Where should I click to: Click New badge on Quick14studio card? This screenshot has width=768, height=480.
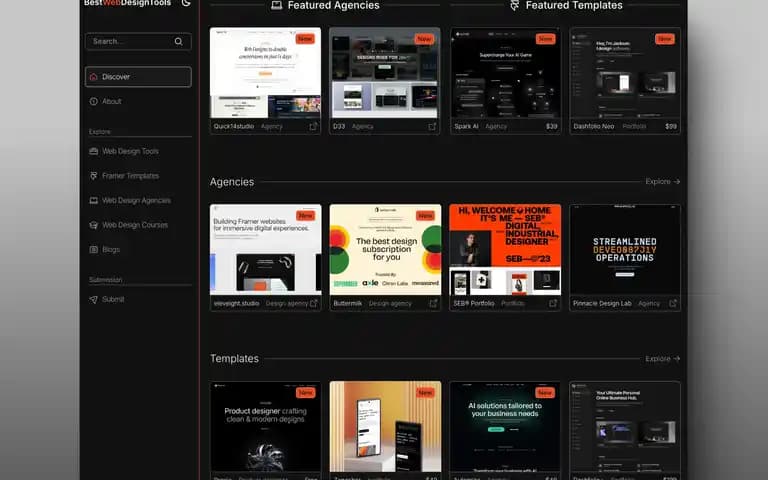[305, 39]
